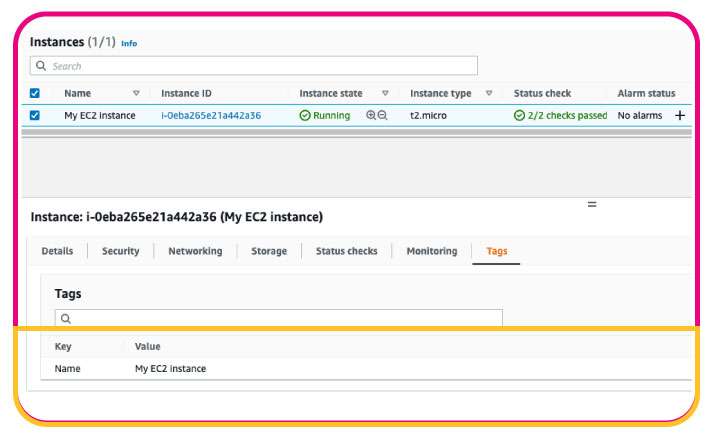Click the green Running status icon
Viewport: 714px width, 440px height.
click(x=305, y=116)
